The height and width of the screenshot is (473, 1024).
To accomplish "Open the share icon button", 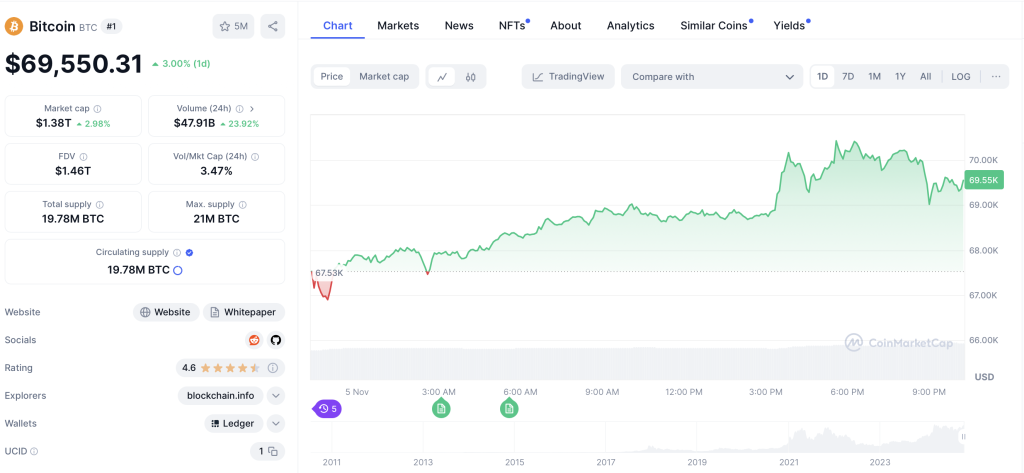I will point(273,27).
